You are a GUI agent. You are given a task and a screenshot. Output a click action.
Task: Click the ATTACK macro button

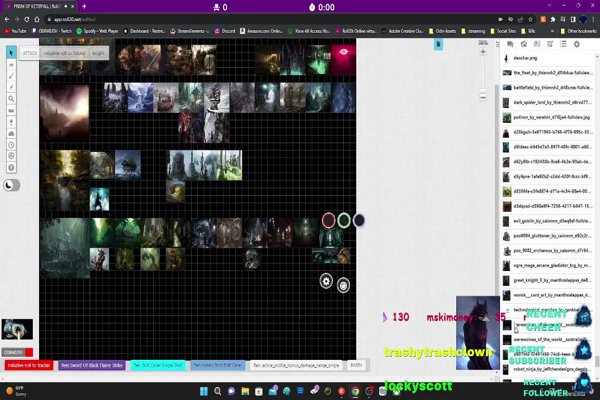[30, 53]
